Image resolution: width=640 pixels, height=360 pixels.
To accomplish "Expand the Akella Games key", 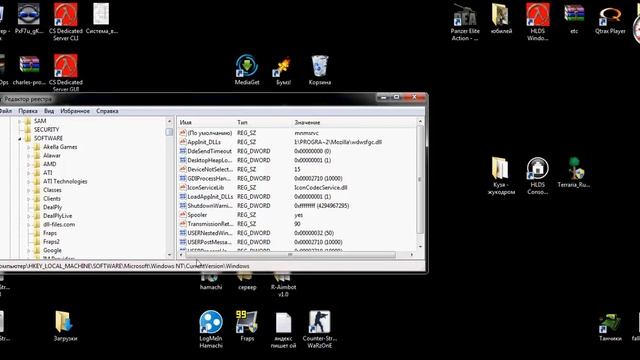I will tap(29, 147).
